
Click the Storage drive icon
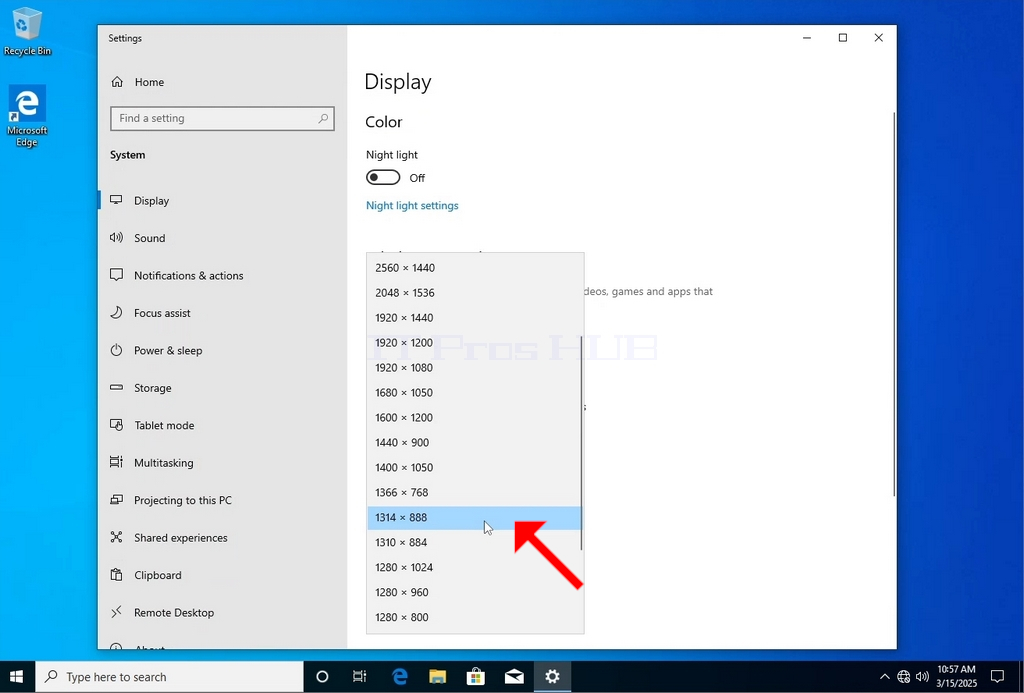tap(116, 387)
